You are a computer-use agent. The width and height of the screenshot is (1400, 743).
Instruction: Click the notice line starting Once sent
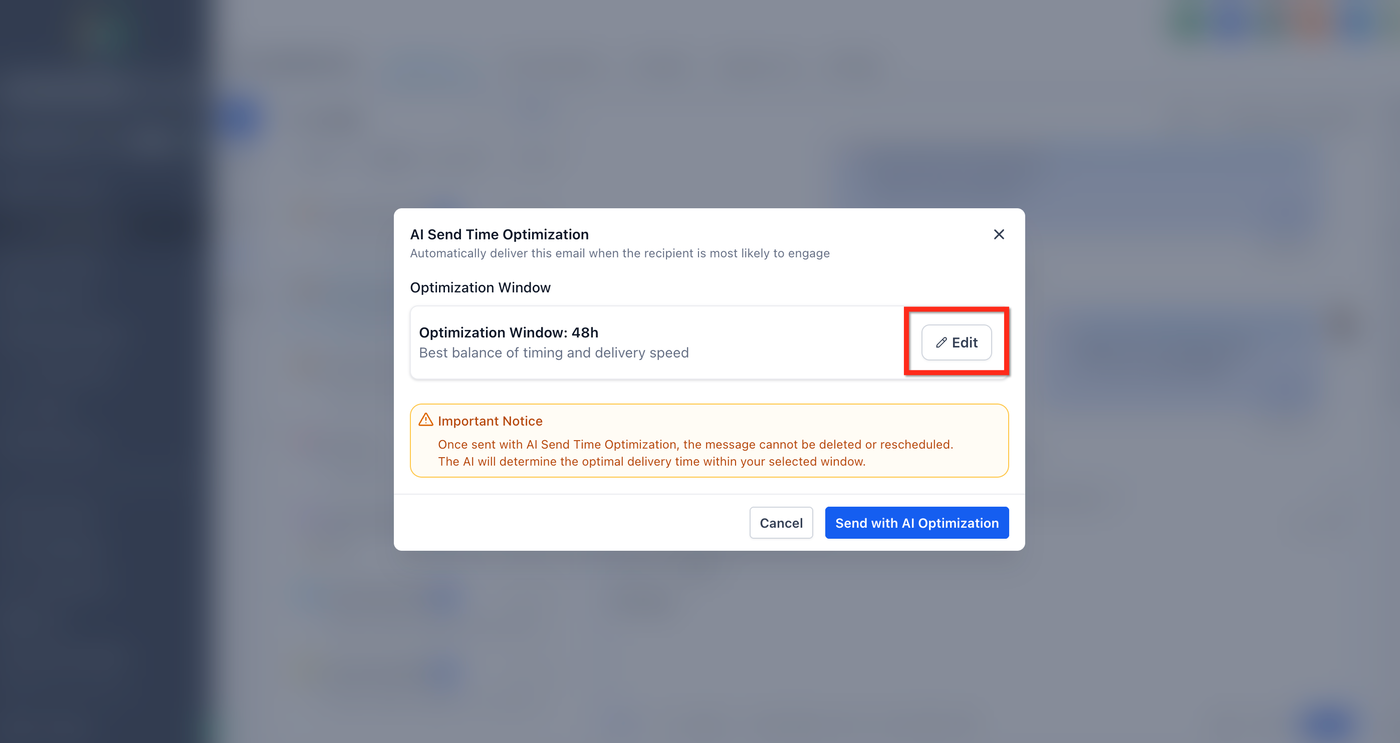coord(695,444)
